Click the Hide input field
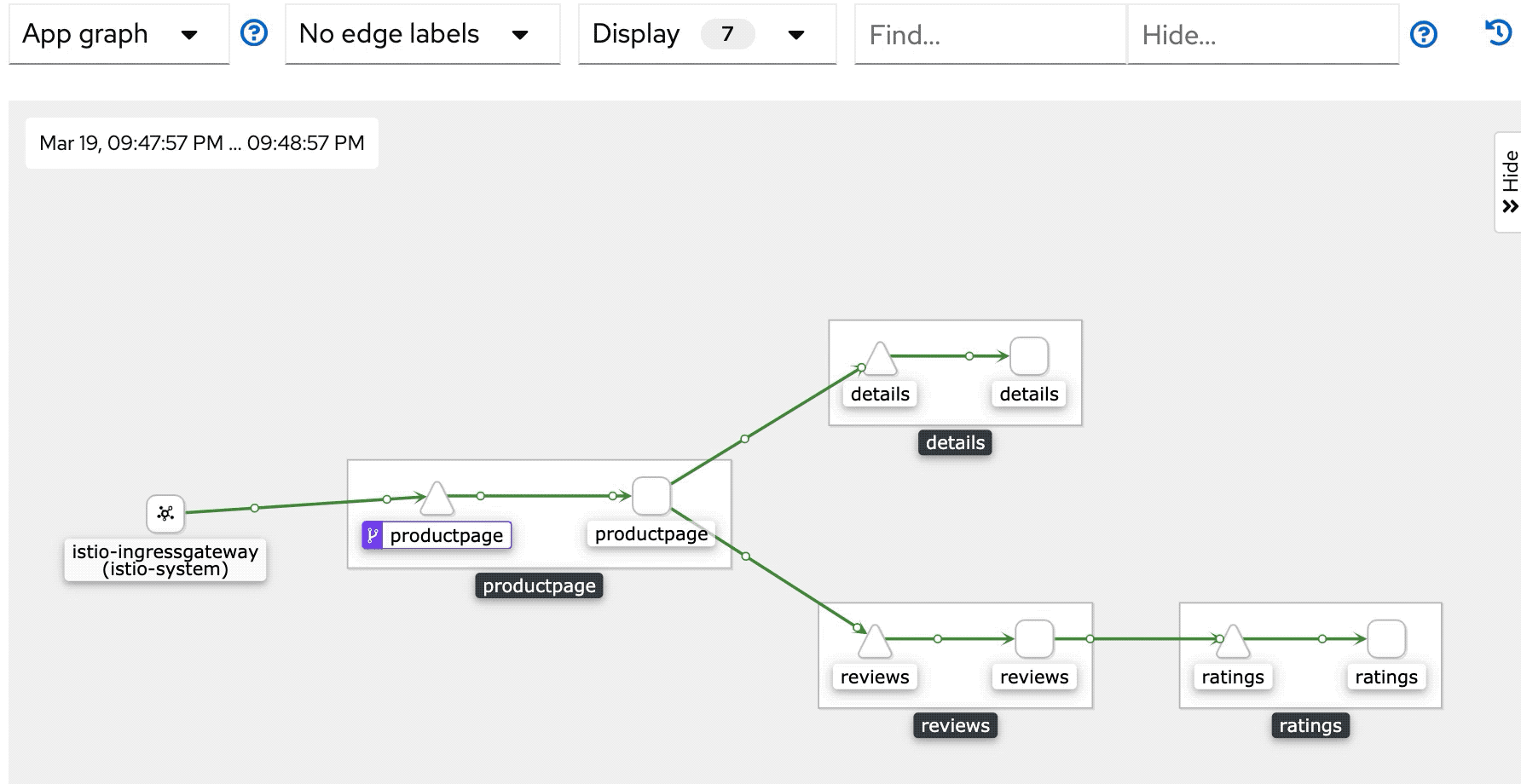The image size is (1521, 784). pos(1264,34)
